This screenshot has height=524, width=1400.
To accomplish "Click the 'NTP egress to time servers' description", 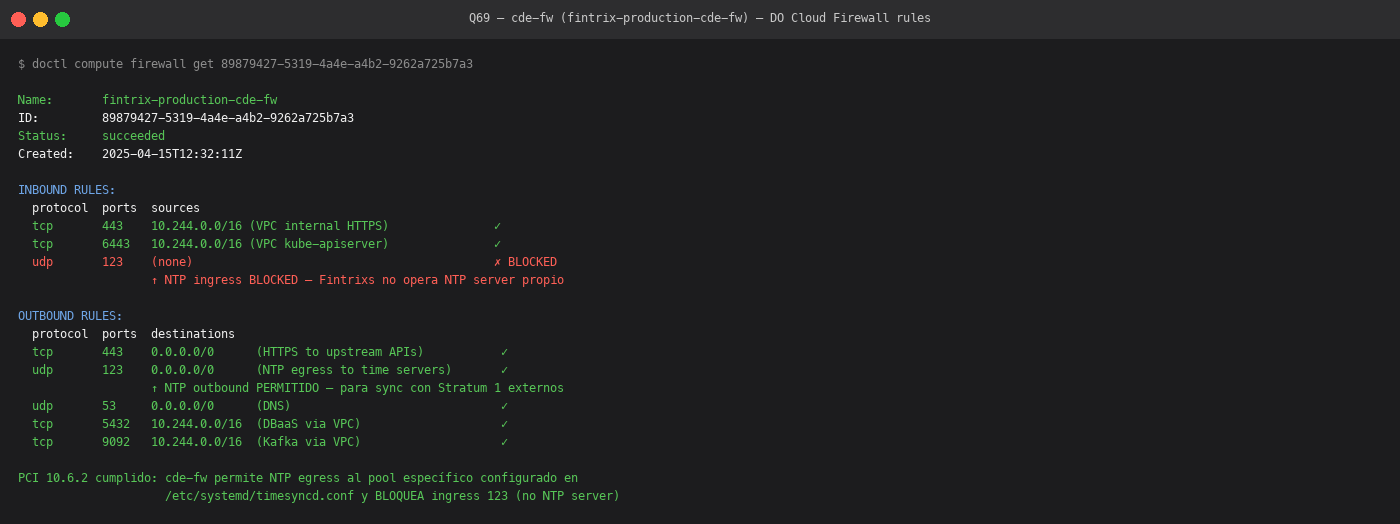I will coord(354,370).
